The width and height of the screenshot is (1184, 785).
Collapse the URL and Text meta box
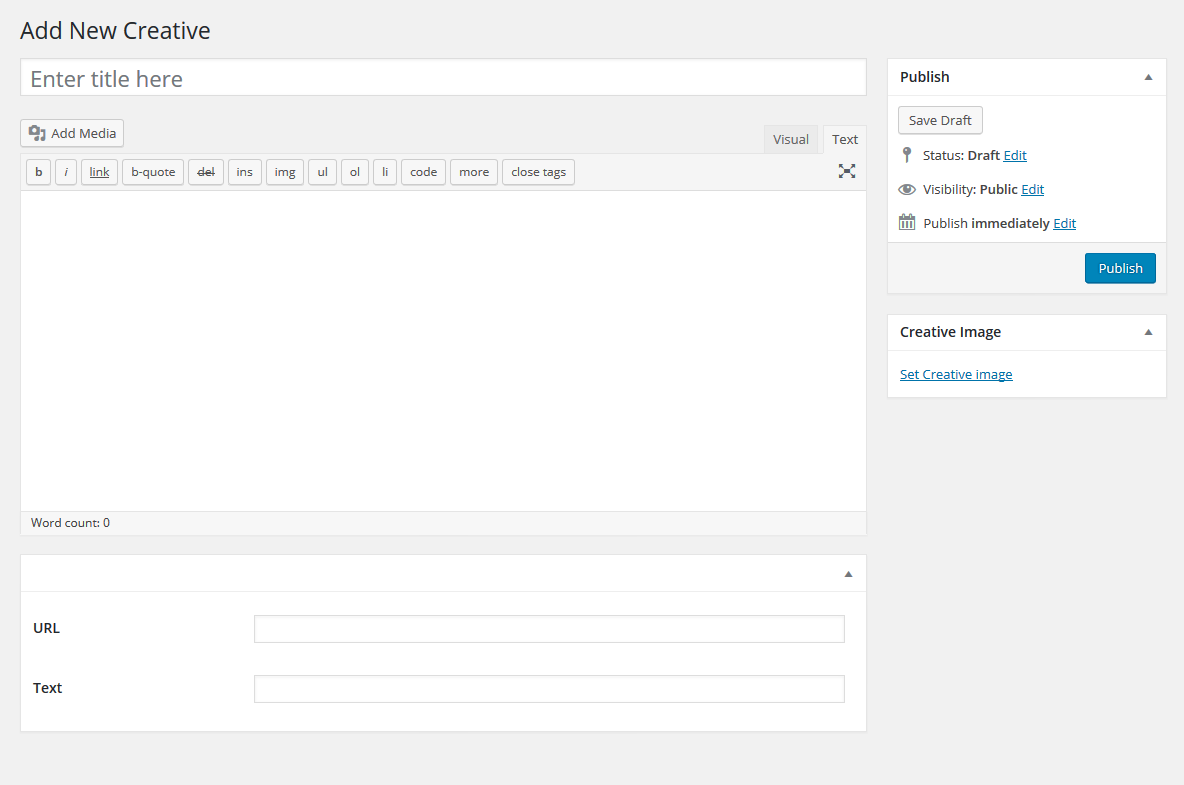848,574
